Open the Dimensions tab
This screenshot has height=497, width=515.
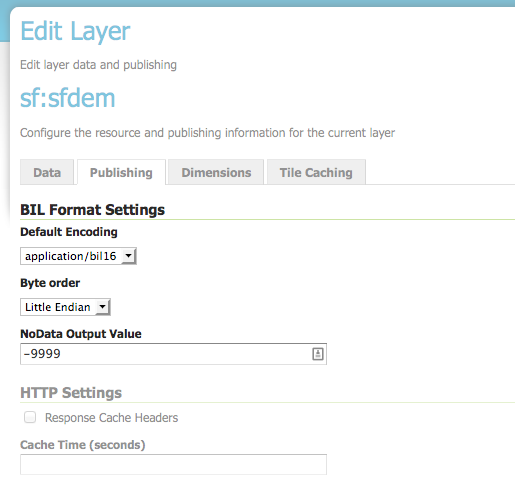coord(216,172)
